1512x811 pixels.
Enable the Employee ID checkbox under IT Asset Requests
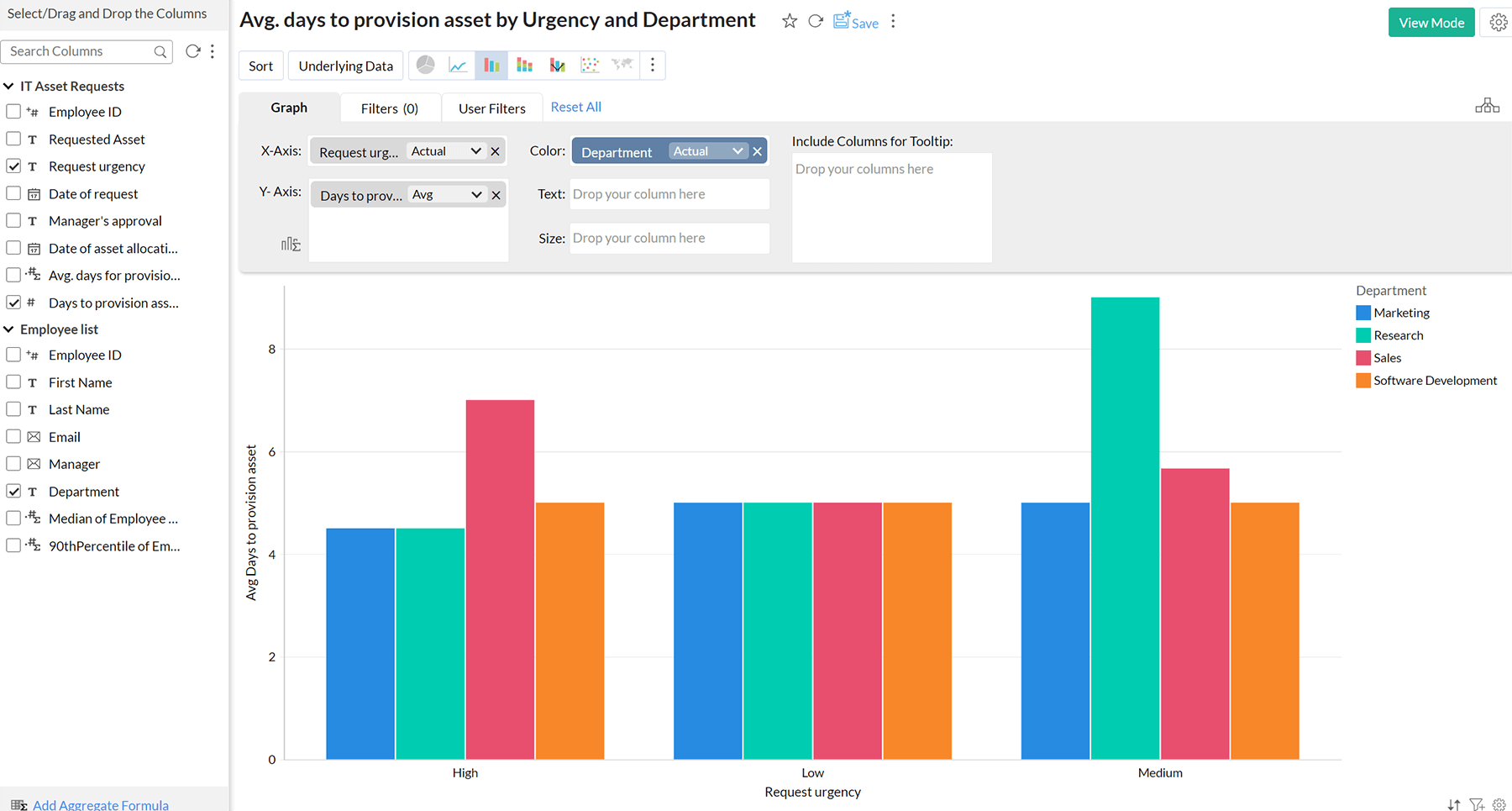coord(13,111)
